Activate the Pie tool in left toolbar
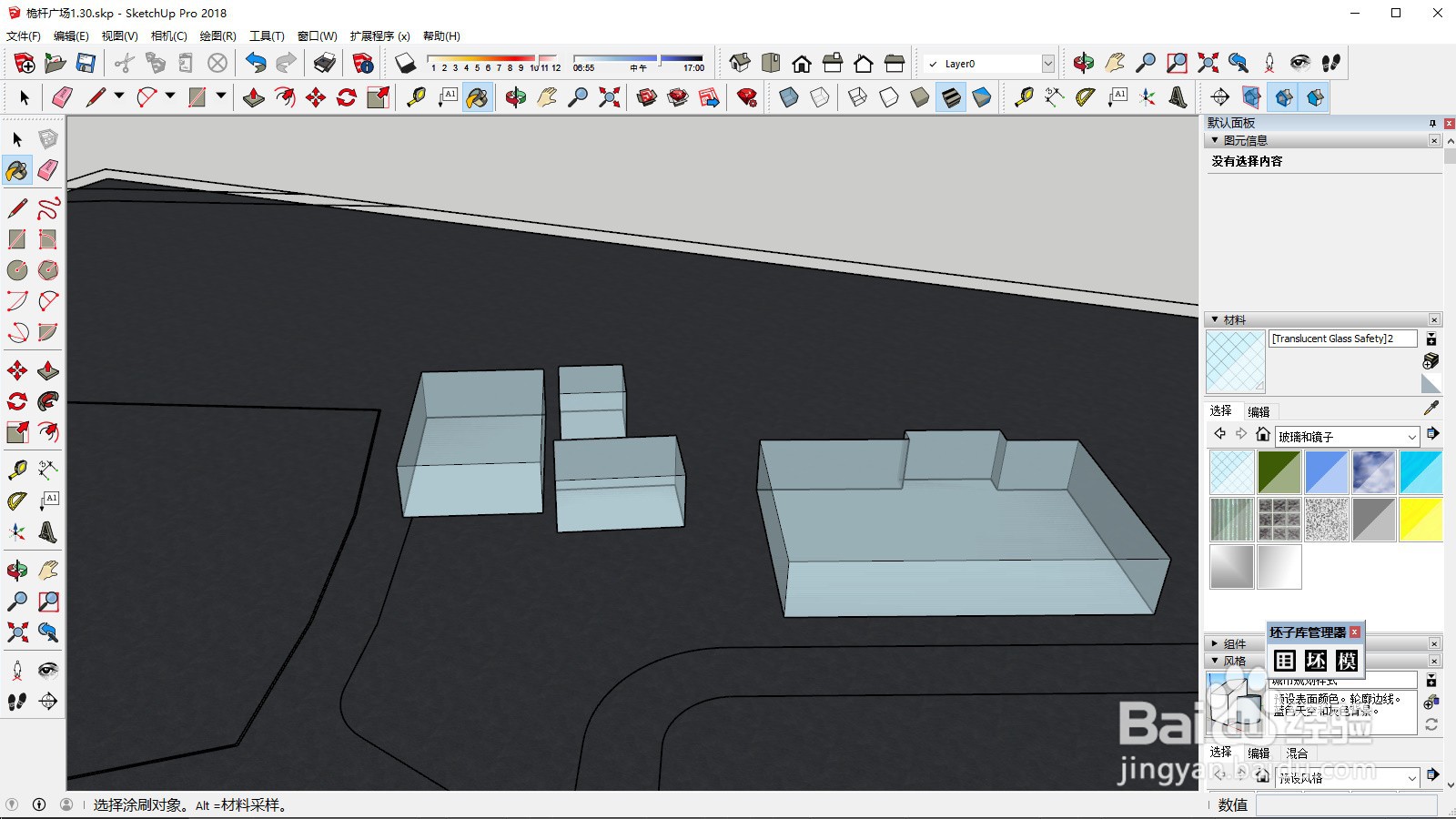Image resolution: width=1456 pixels, height=819 pixels. coord(48,332)
